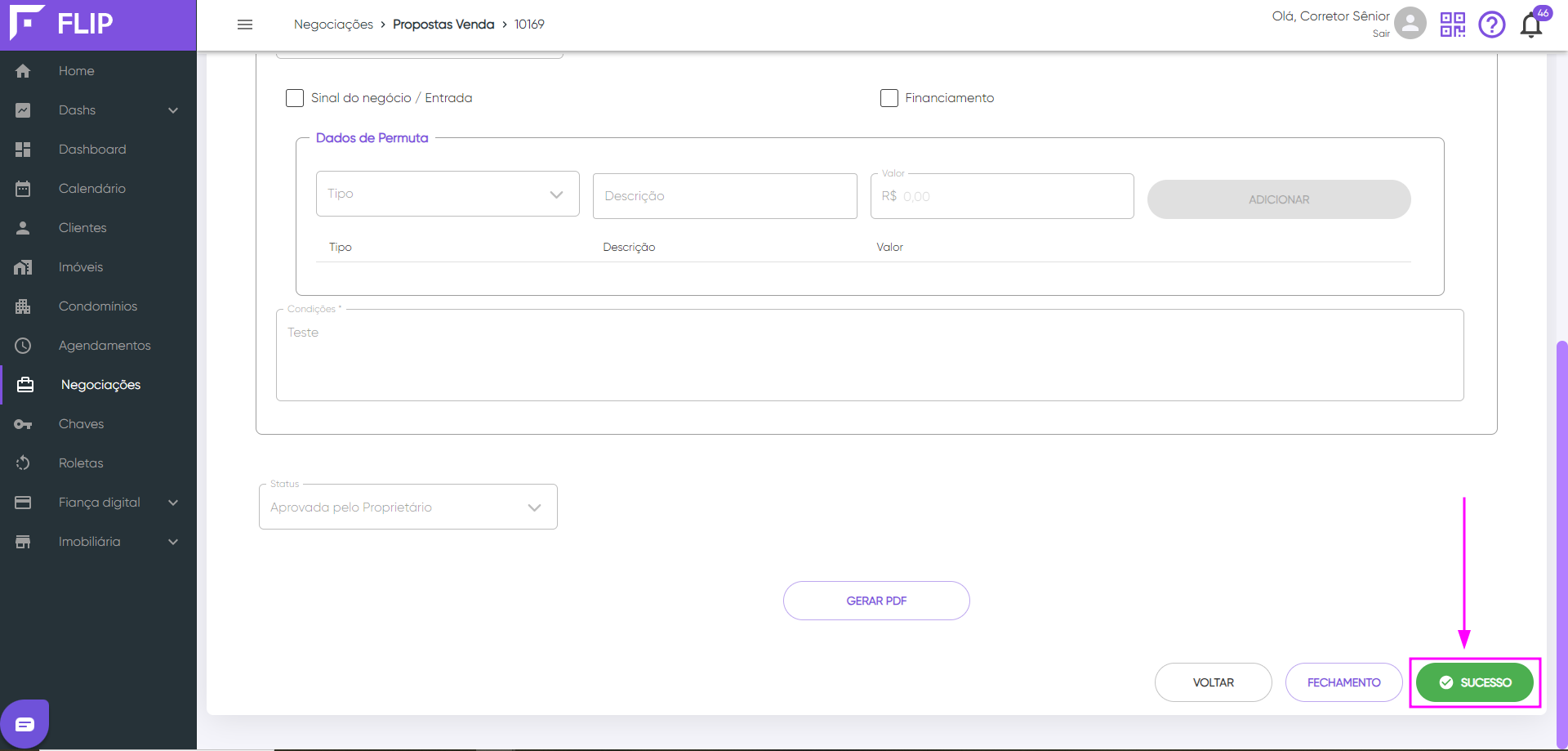Screen dimensions: 1568x751
Task: Click the Dashboard grid icon
Action: point(23,150)
